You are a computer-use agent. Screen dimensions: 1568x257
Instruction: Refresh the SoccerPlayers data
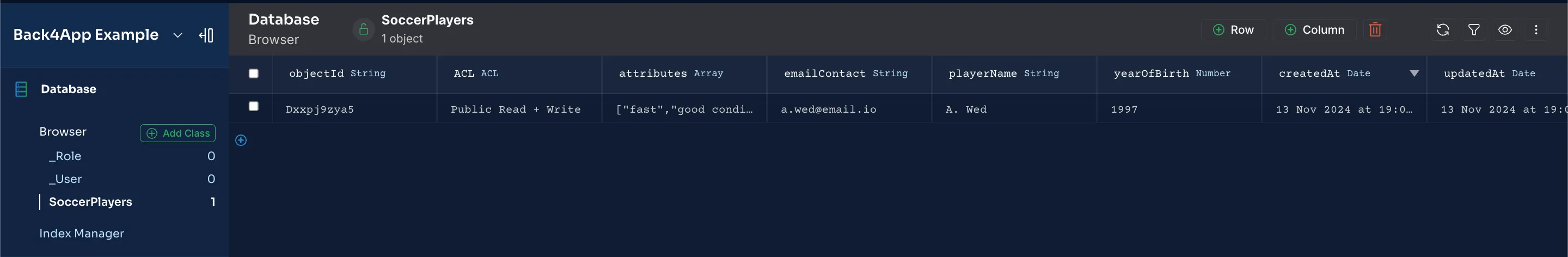1442,30
